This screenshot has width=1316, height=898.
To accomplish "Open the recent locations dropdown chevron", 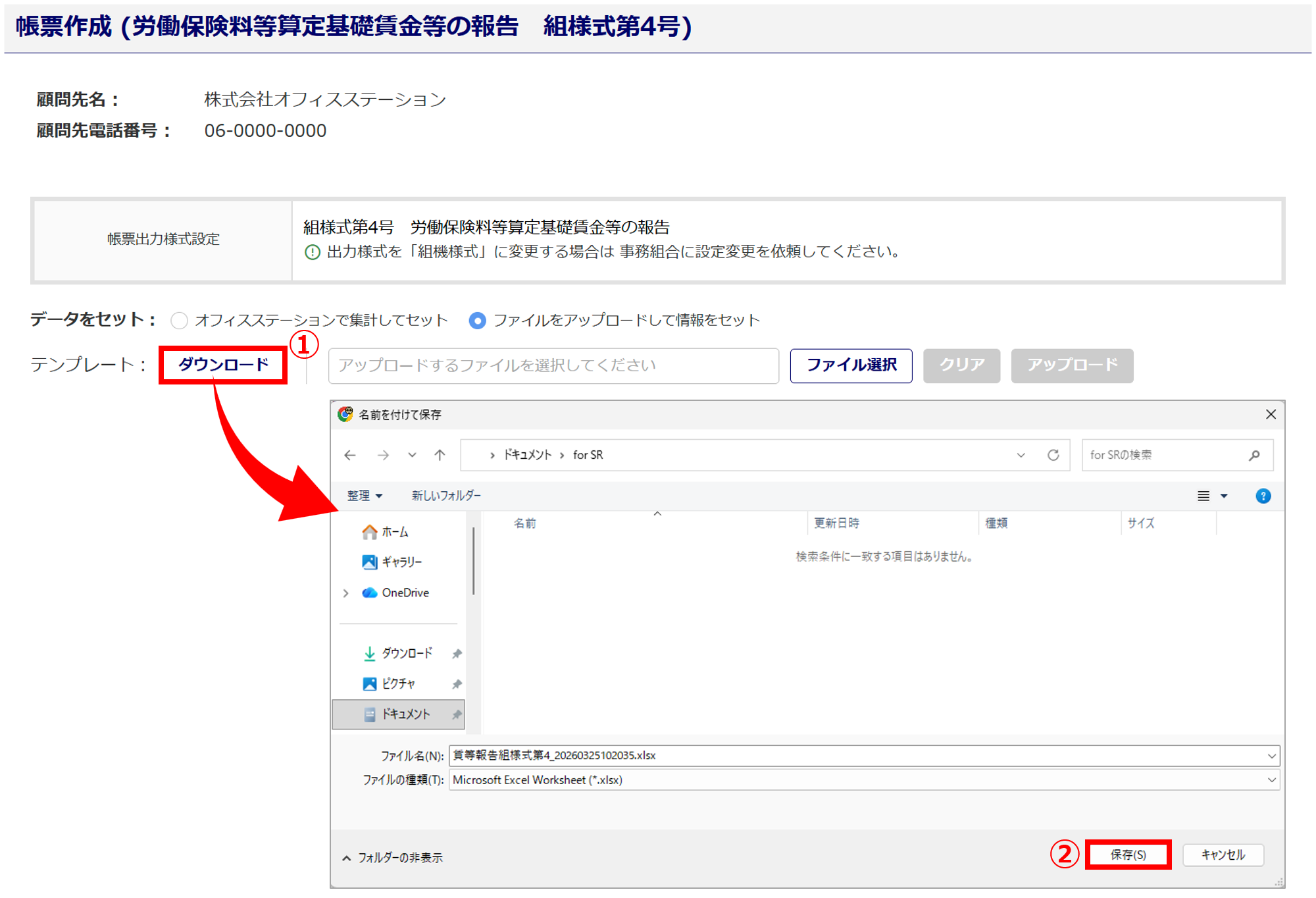I will tap(412, 455).
